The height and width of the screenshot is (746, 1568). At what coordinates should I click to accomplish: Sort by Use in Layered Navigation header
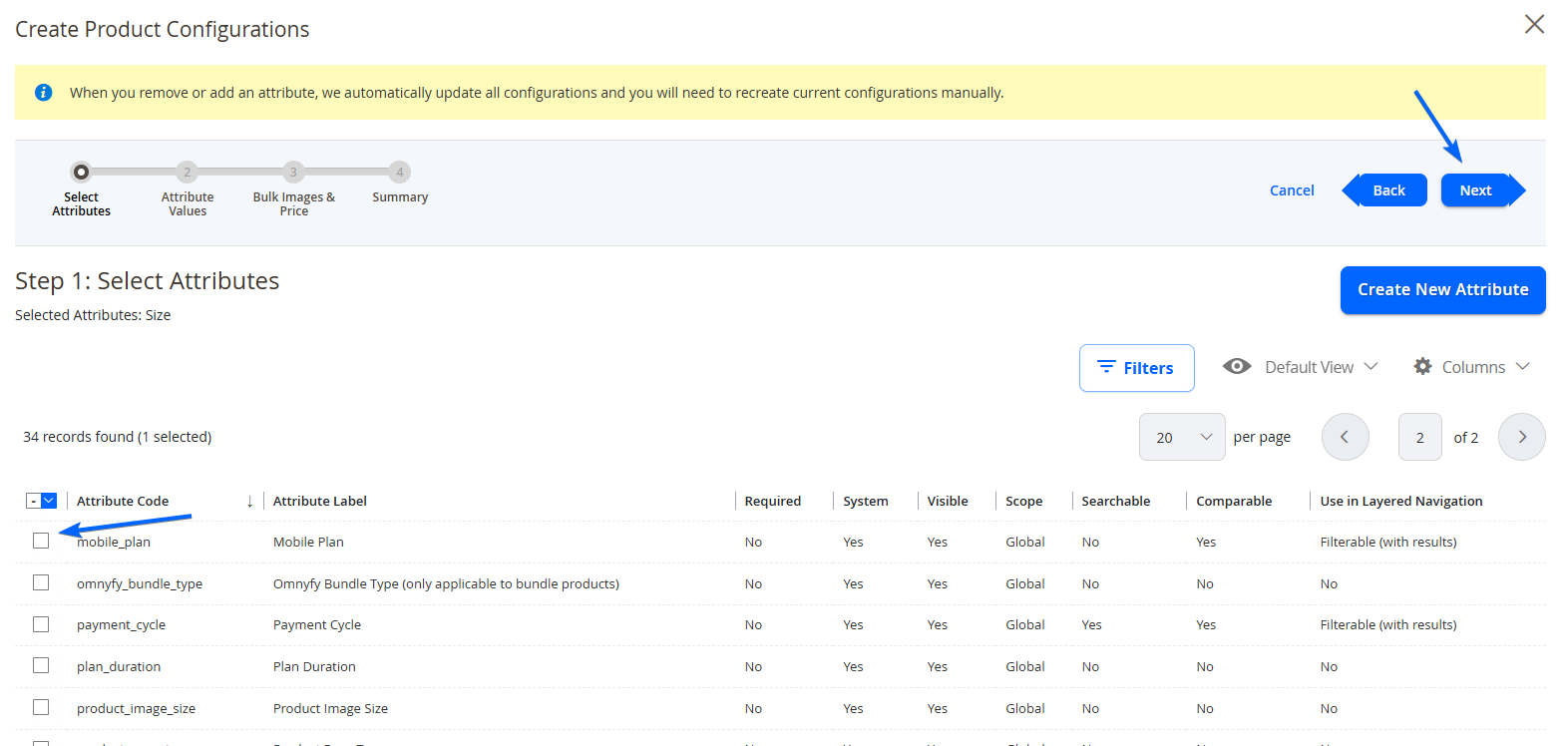(1401, 502)
